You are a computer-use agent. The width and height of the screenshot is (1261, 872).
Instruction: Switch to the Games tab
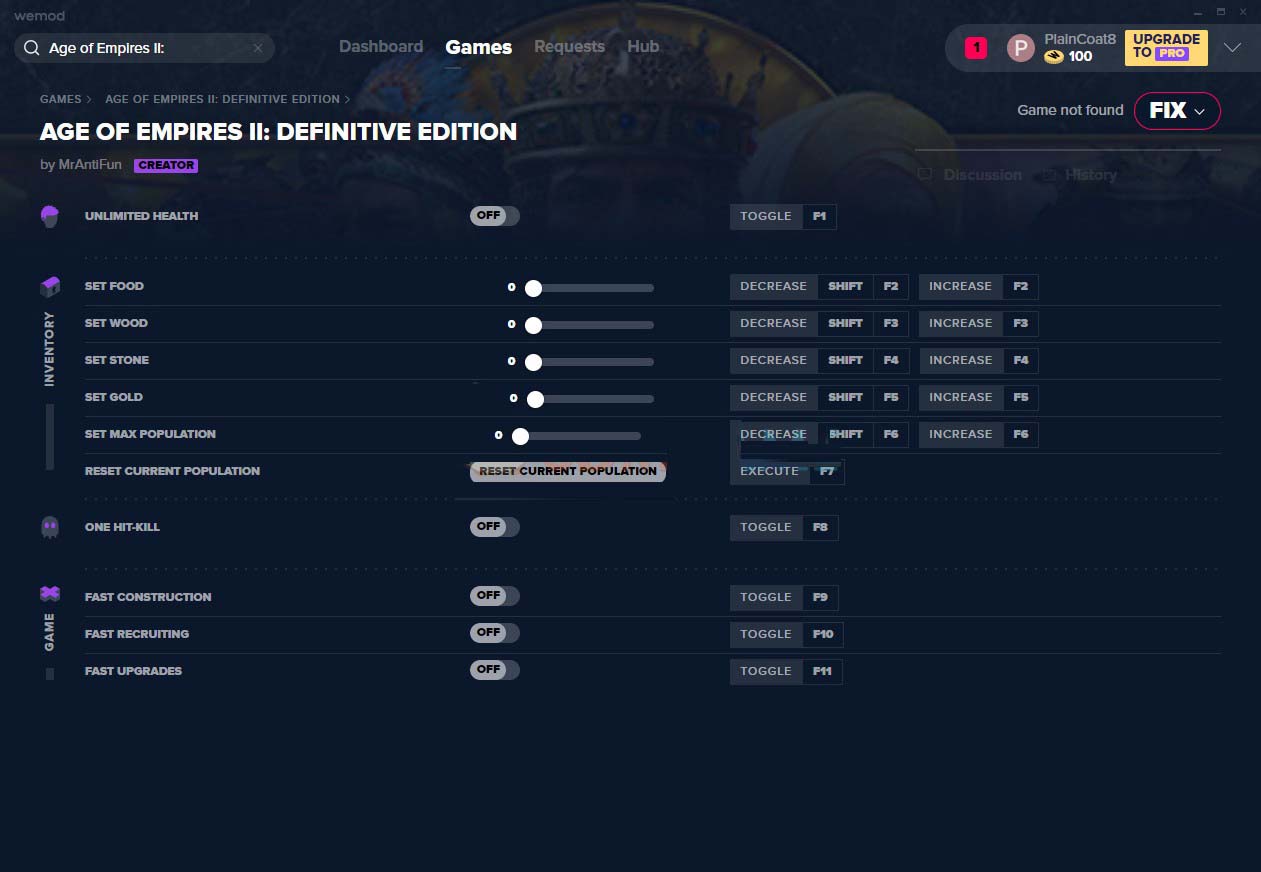[x=479, y=47]
